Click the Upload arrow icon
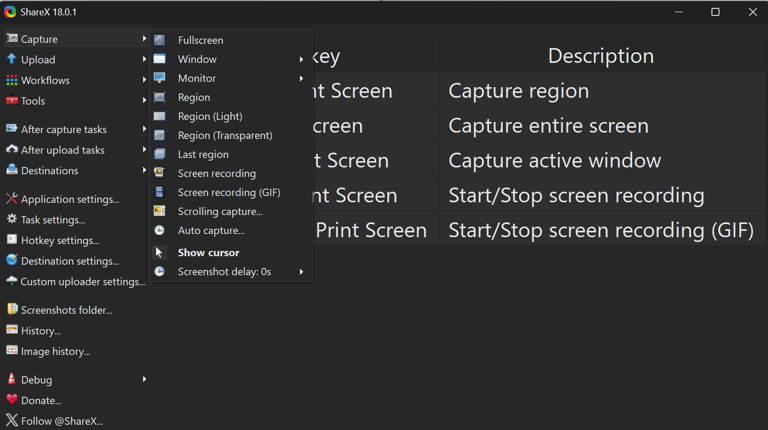The height and width of the screenshot is (430, 768). point(12,59)
